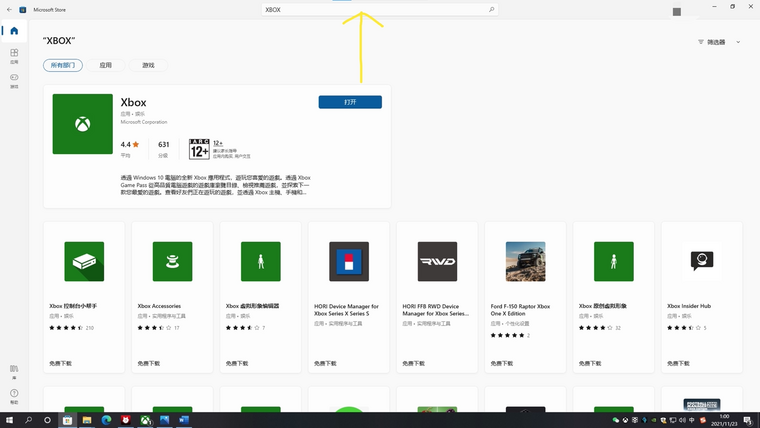760x428 pixels.
Task: Click 免费下载 under Xbox Insider Hub
Action: [x=678, y=363]
